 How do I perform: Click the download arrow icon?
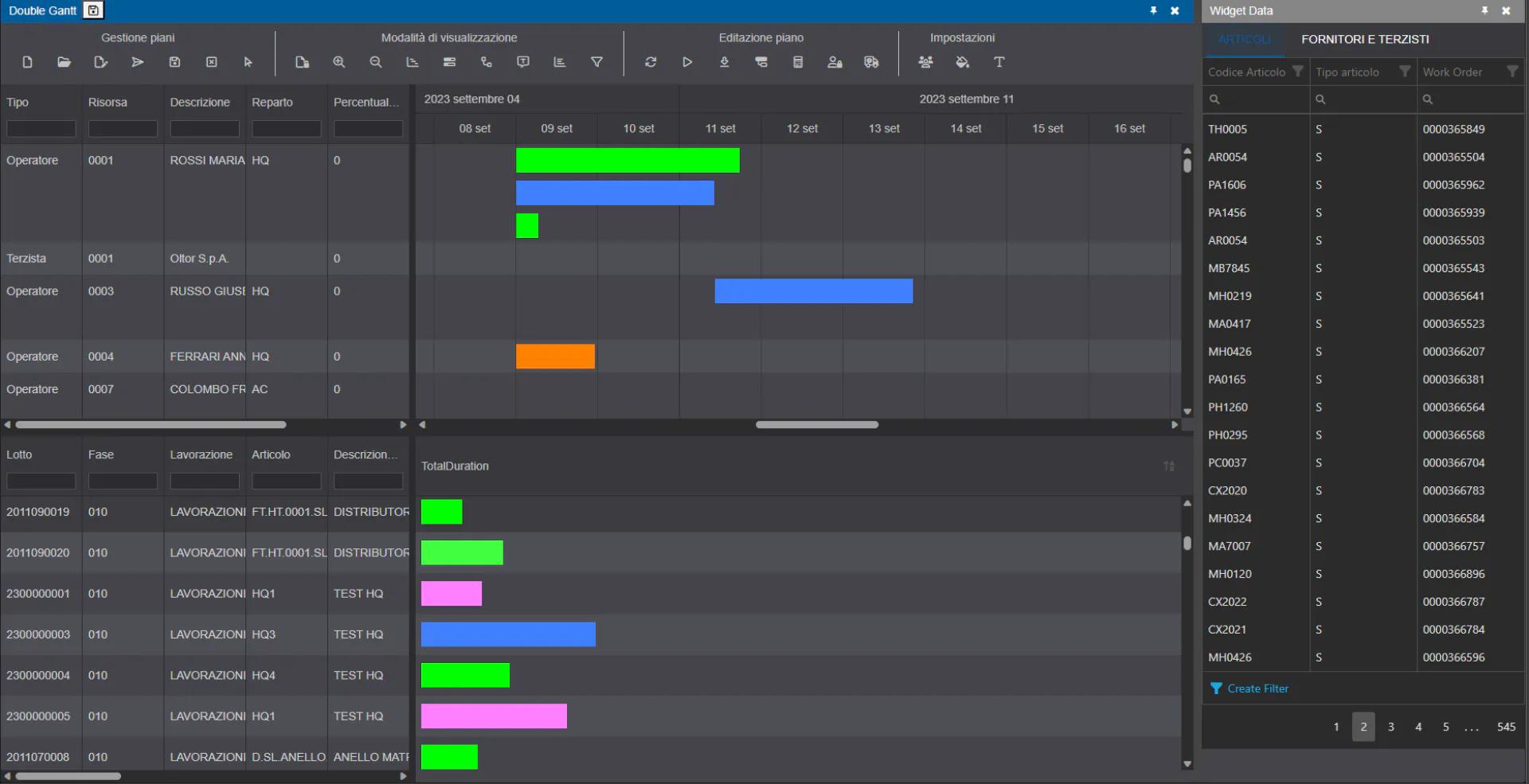point(724,62)
